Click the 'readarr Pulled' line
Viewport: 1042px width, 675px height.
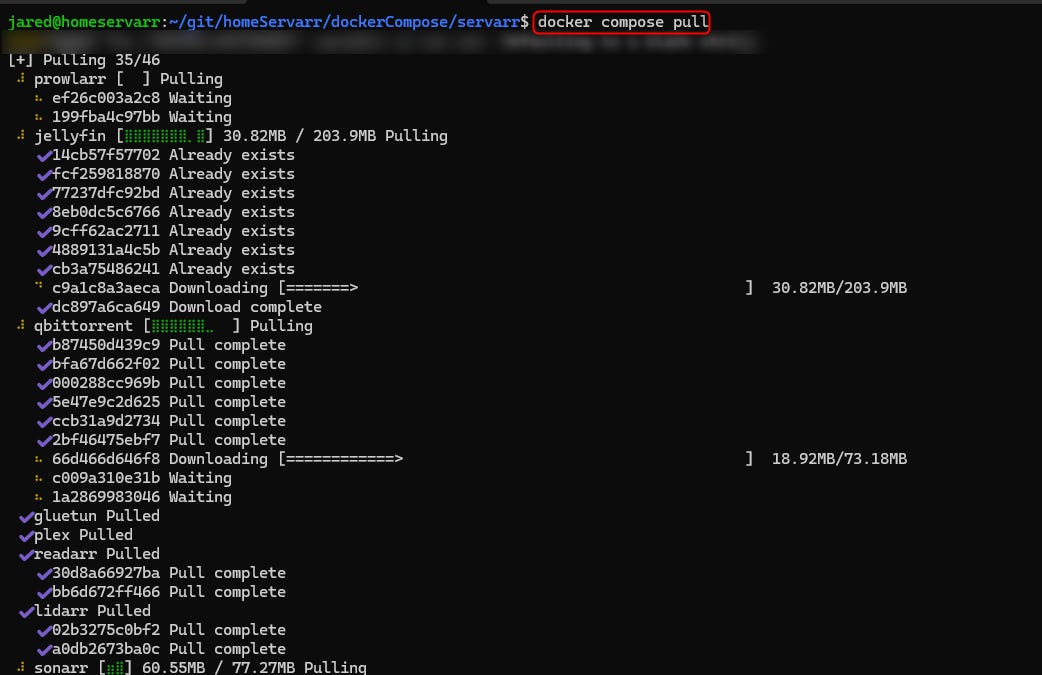96,553
